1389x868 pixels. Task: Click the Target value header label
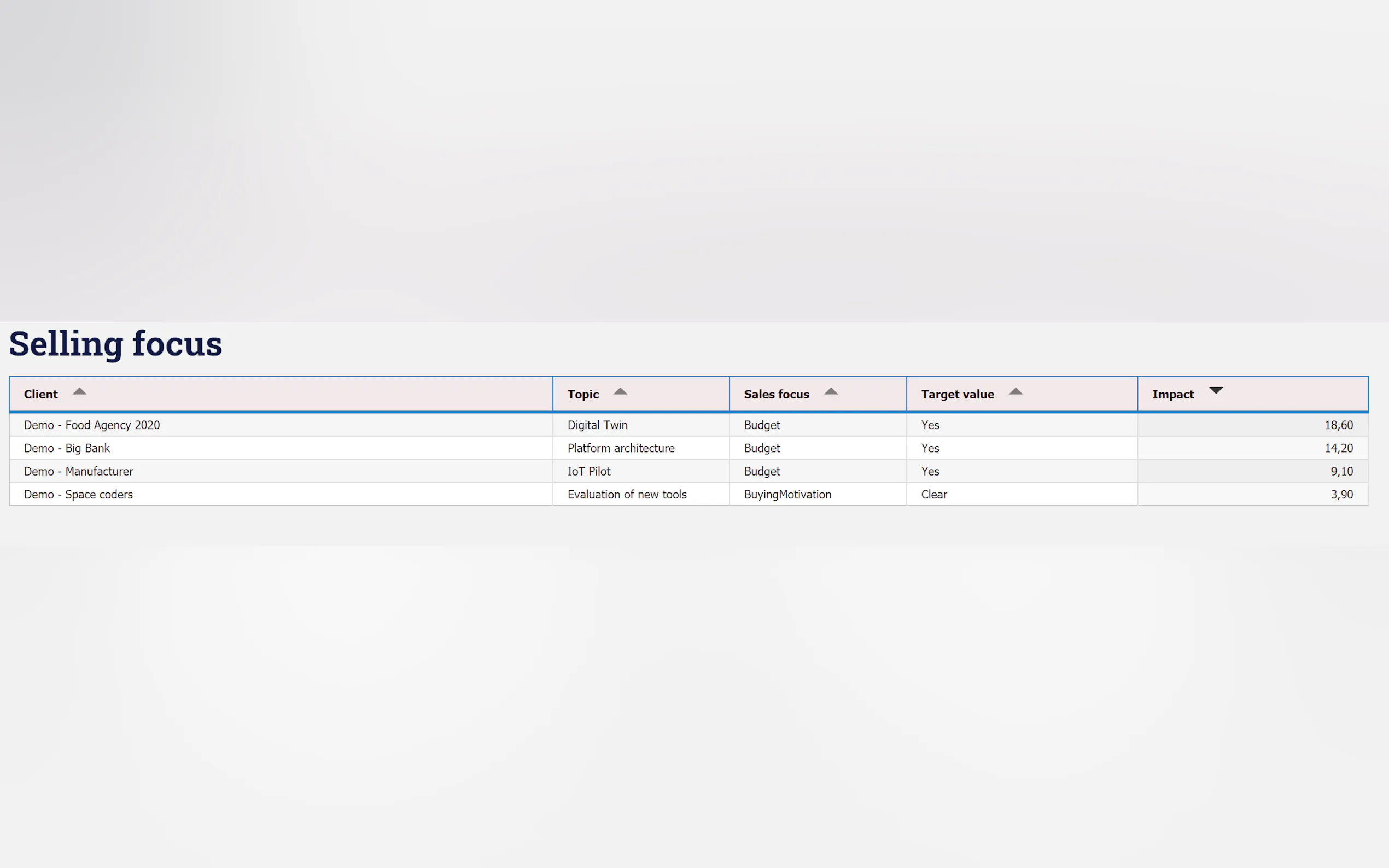957,395
